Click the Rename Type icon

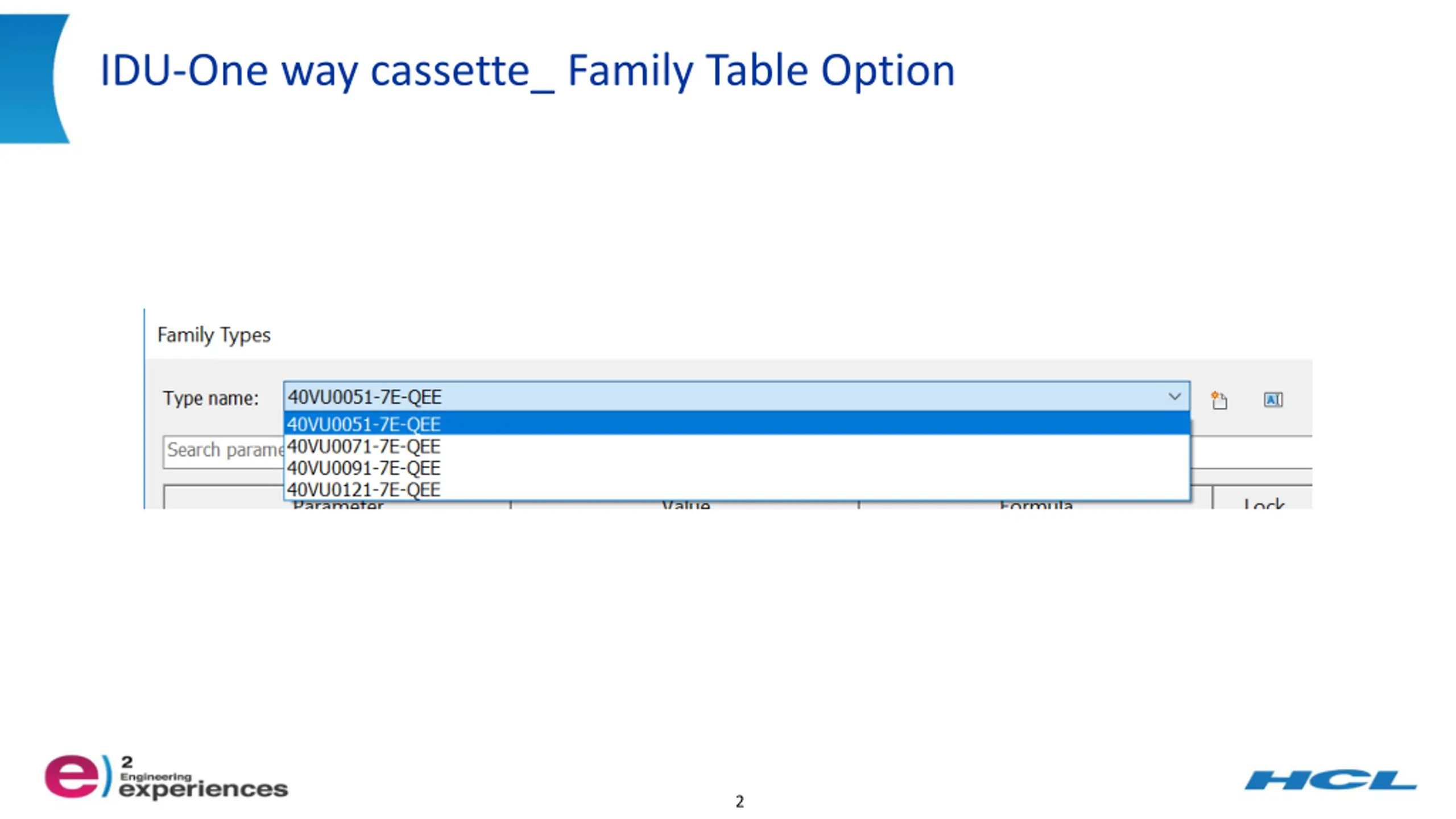[x=1273, y=400]
